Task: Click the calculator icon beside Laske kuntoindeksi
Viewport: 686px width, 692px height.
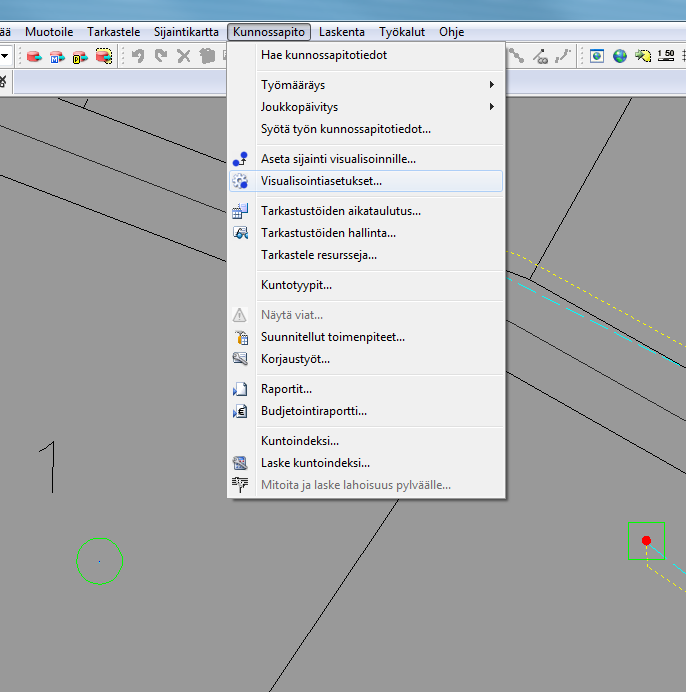Action: tap(240, 463)
